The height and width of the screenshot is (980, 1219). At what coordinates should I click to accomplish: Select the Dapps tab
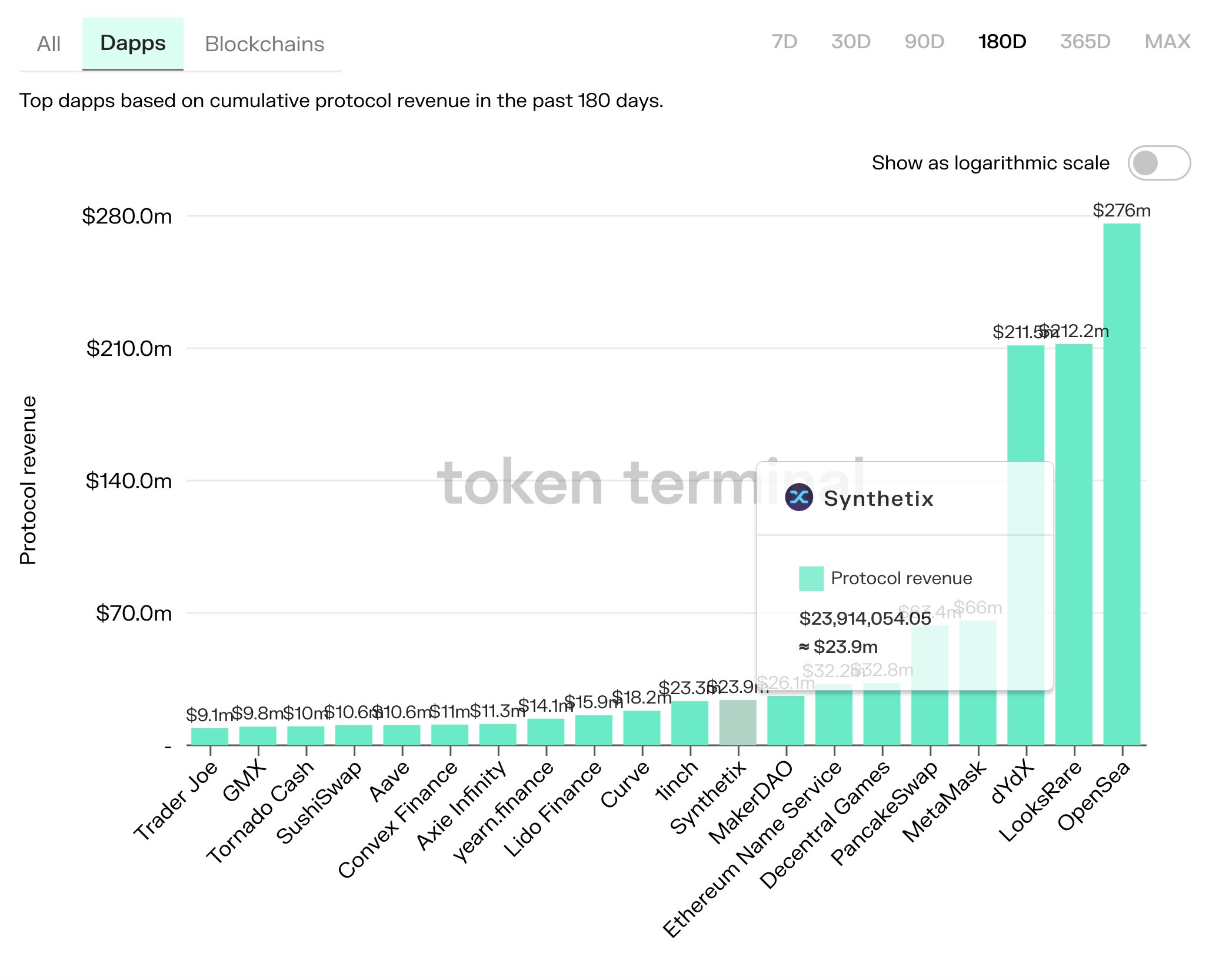coord(133,44)
